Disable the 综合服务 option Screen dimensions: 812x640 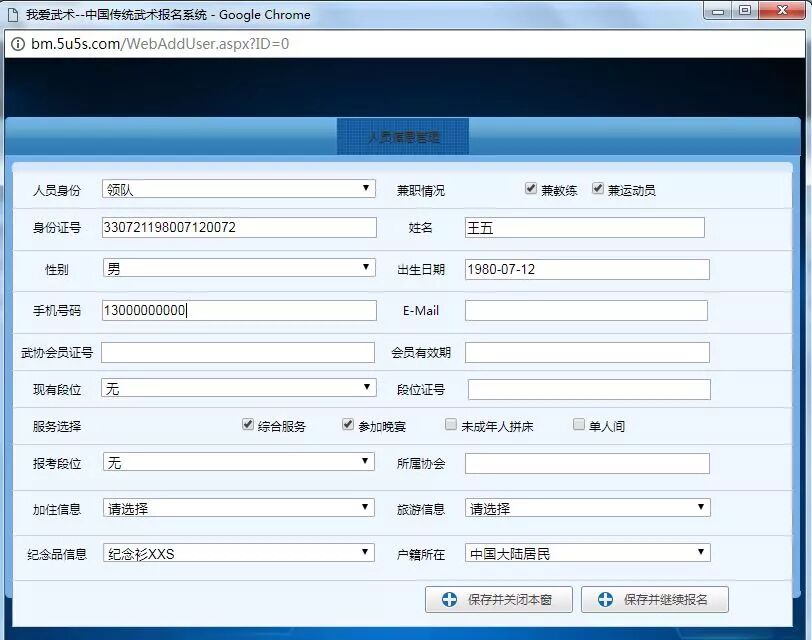point(248,425)
